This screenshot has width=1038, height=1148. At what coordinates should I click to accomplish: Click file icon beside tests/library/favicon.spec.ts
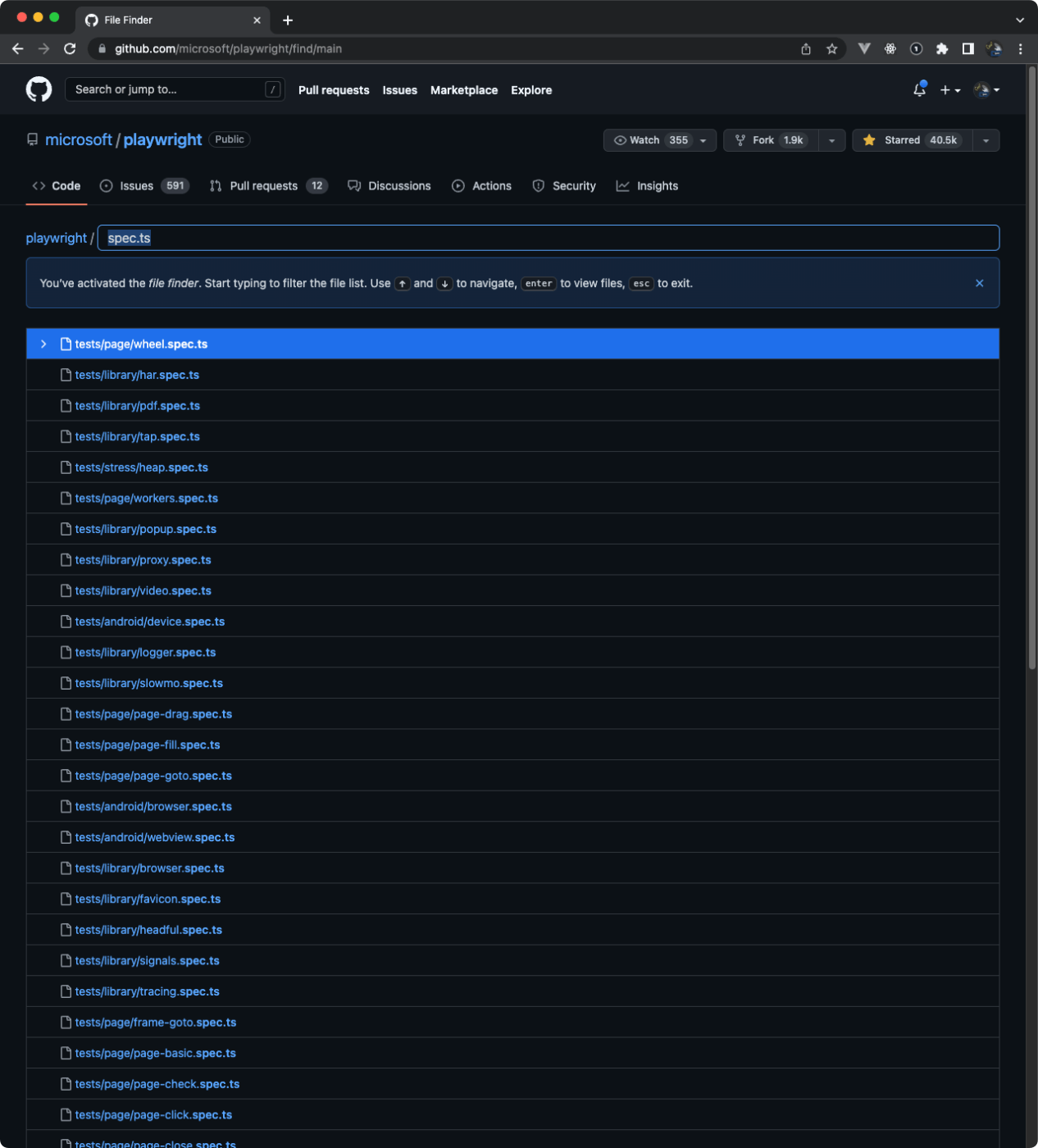click(66, 899)
